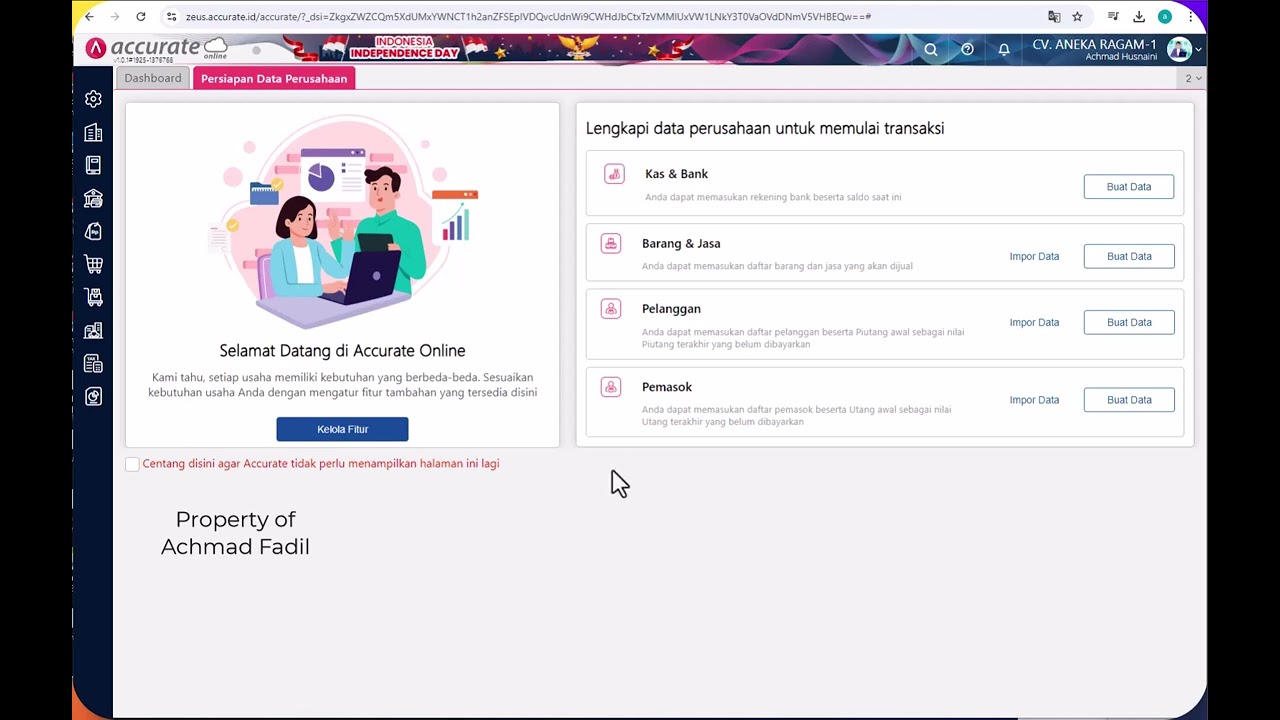The width and height of the screenshot is (1280, 720).
Task: Click the Barang & Jasa row icon
Action: (x=611, y=243)
